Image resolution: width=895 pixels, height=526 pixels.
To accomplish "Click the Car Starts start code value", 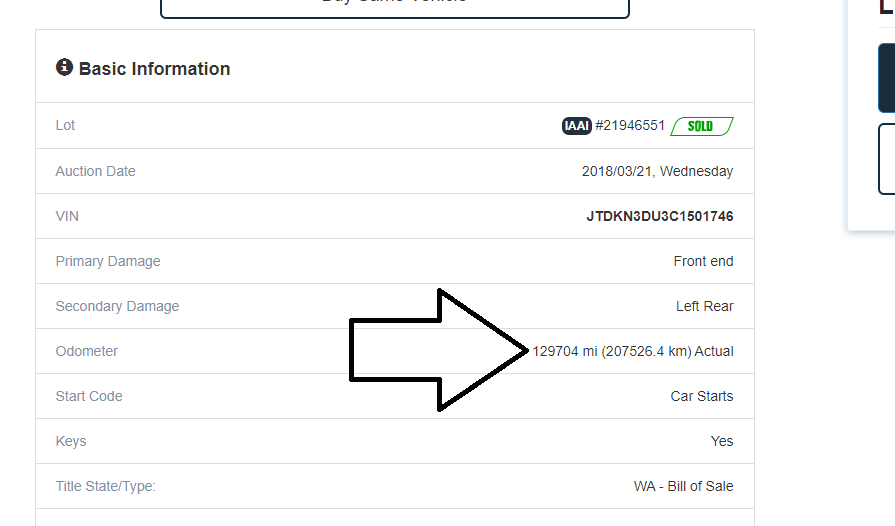I will pos(701,396).
